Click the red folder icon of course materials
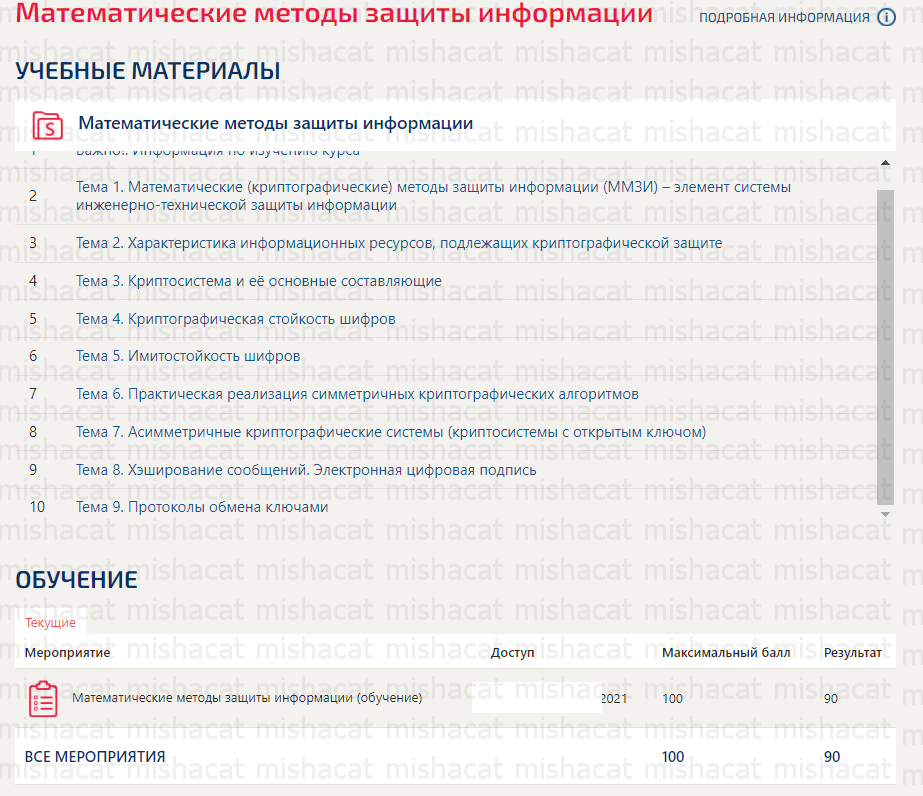 (x=48, y=125)
